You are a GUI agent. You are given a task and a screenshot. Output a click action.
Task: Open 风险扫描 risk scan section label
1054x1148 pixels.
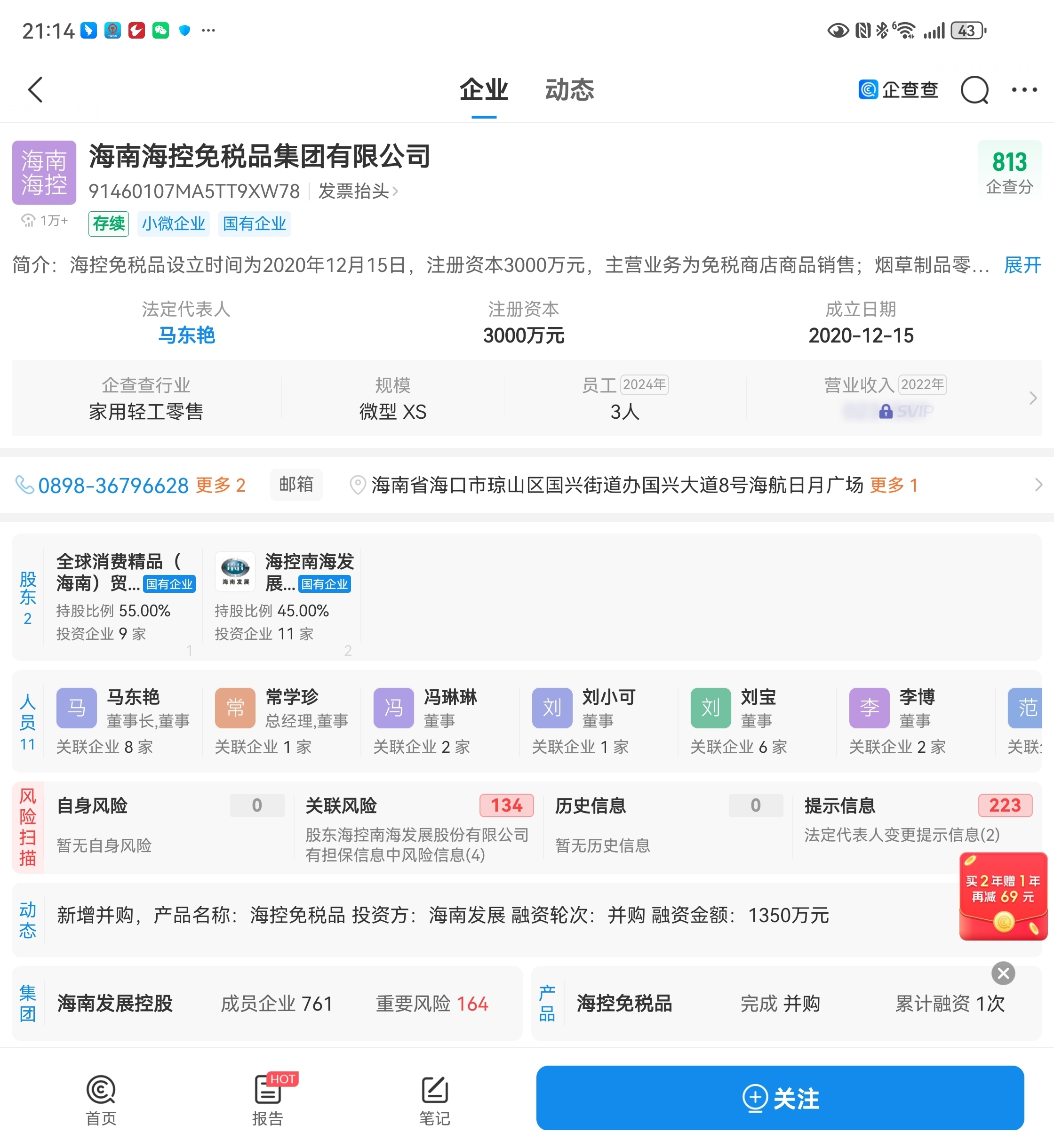point(27,827)
